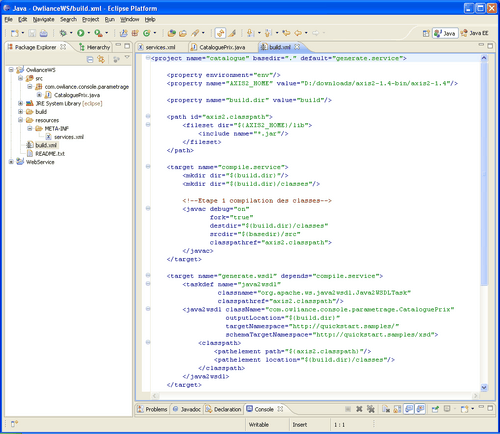Open the Project menu
The width and height of the screenshot is (500, 434).
(x=90, y=19)
